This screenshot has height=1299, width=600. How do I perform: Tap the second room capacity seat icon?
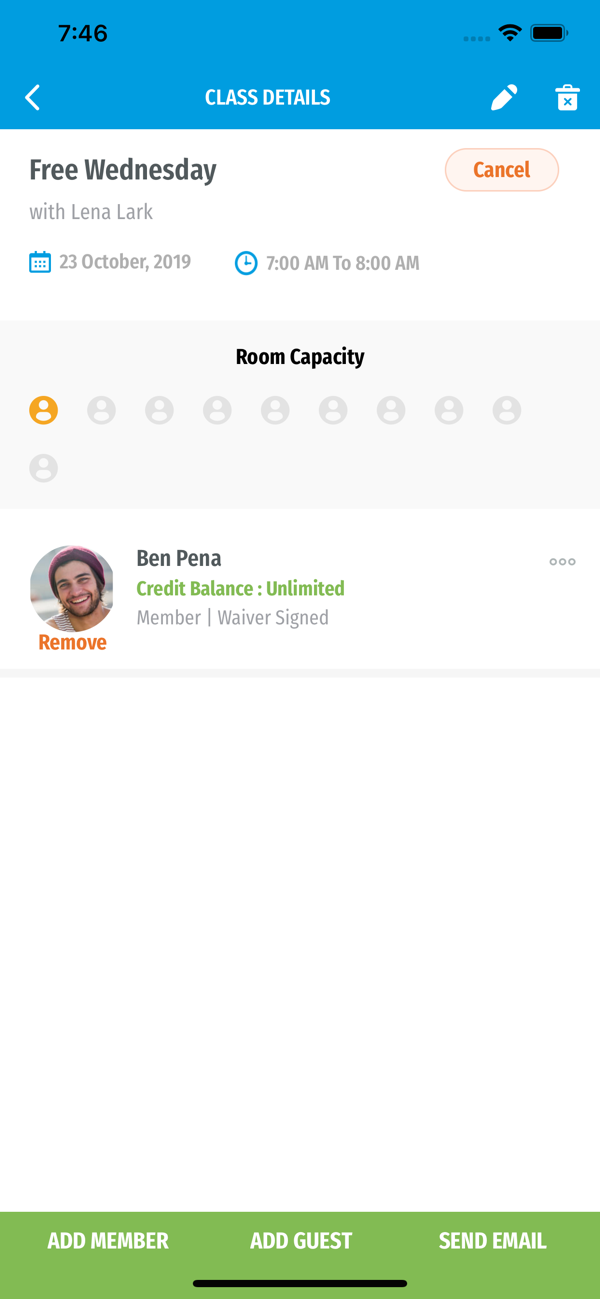[102, 410]
